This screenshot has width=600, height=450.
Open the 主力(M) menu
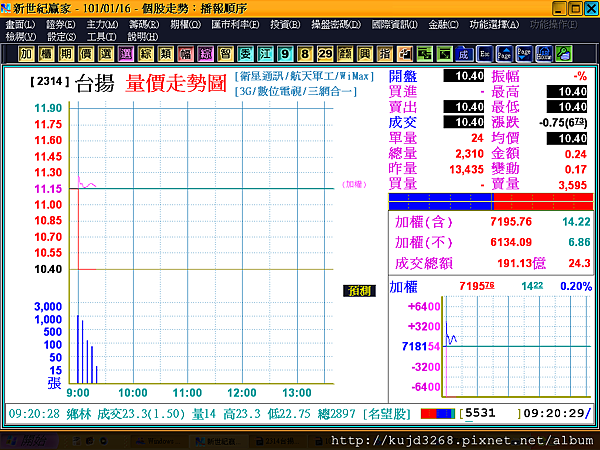click(102, 24)
